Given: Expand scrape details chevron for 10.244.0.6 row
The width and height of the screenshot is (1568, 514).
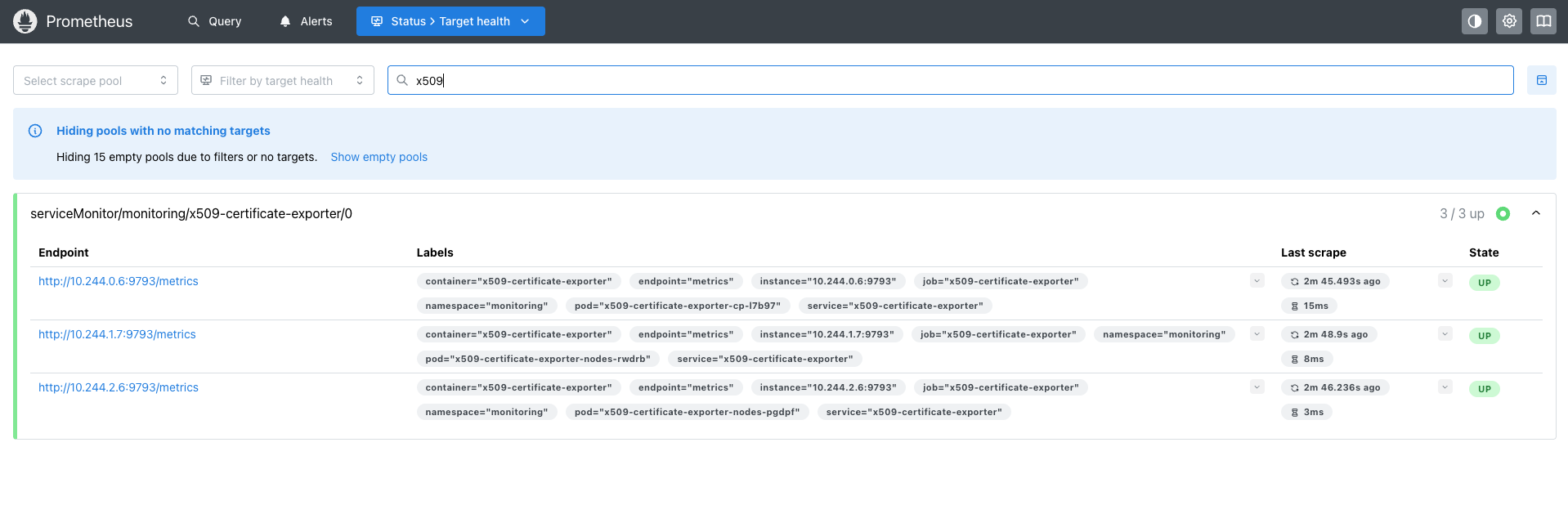Looking at the screenshot, I should tap(1445, 281).
